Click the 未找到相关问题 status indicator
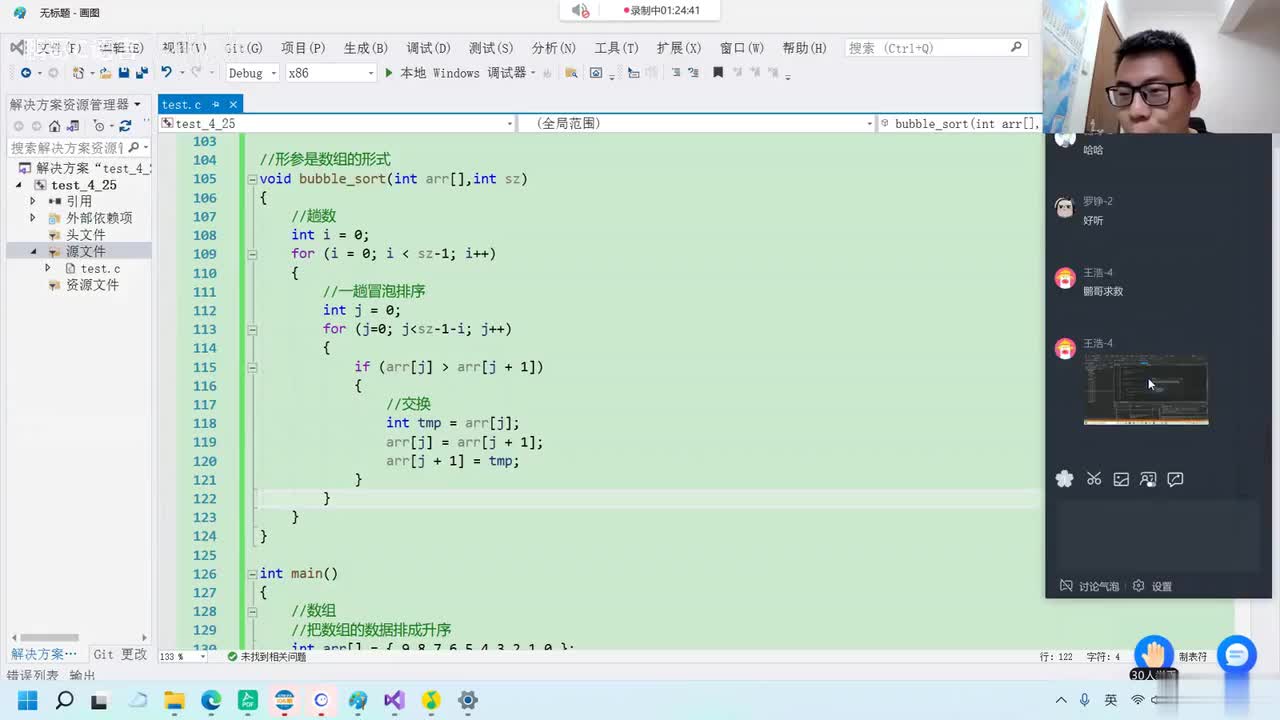 [266, 657]
